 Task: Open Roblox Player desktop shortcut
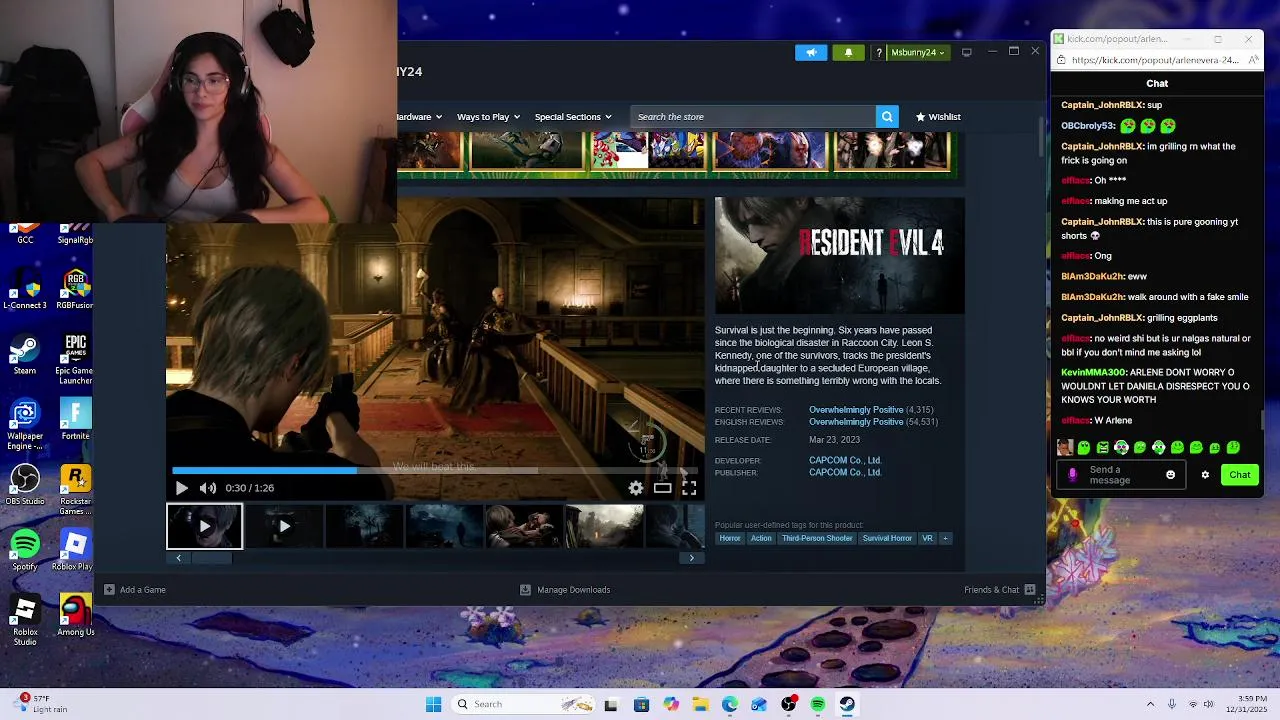75,551
